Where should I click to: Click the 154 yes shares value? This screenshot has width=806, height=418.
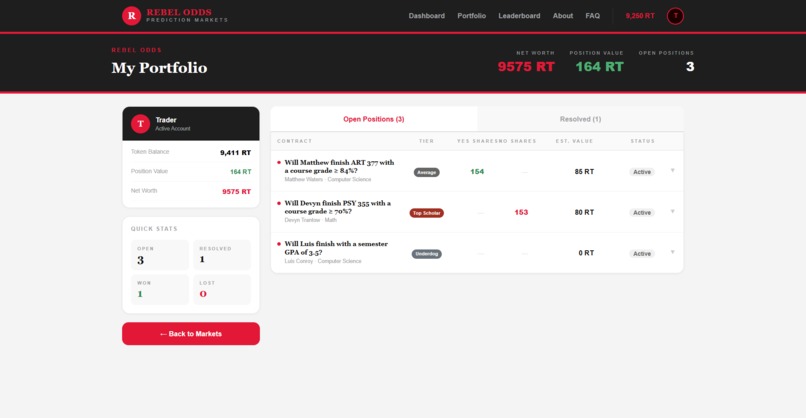click(x=477, y=172)
